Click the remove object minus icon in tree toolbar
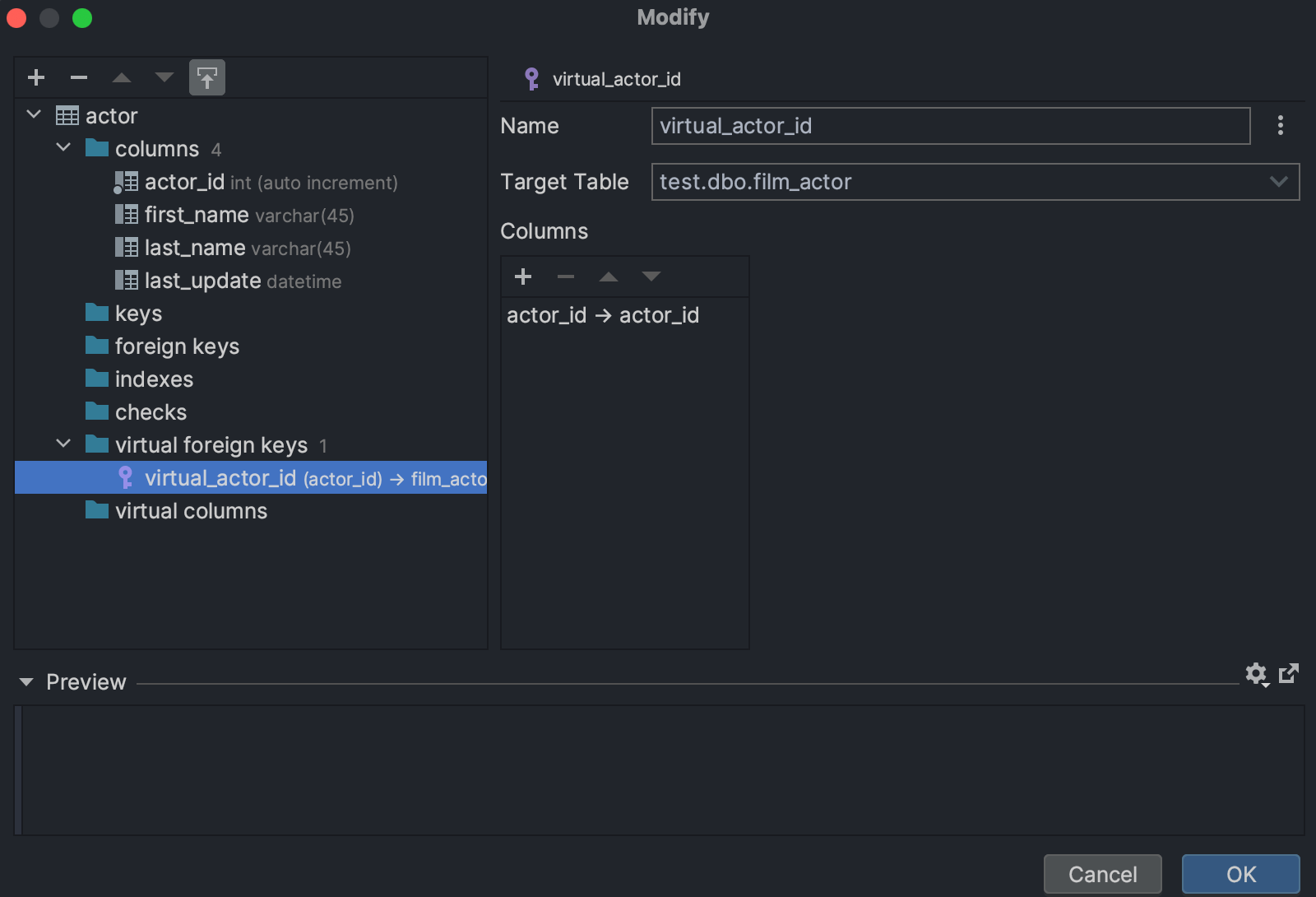Viewport: 1316px width, 897px height. pyautogui.click(x=79, y=77)
